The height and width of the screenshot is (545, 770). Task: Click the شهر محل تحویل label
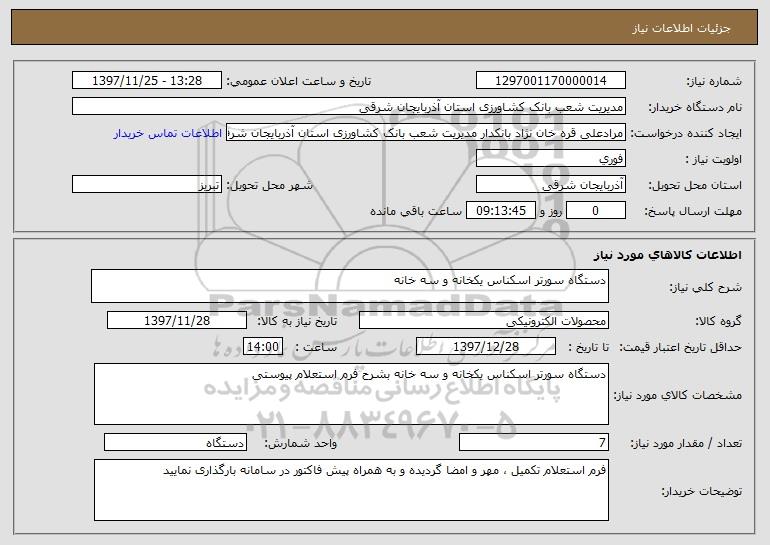pyautogui.click(x=269, y=186)
